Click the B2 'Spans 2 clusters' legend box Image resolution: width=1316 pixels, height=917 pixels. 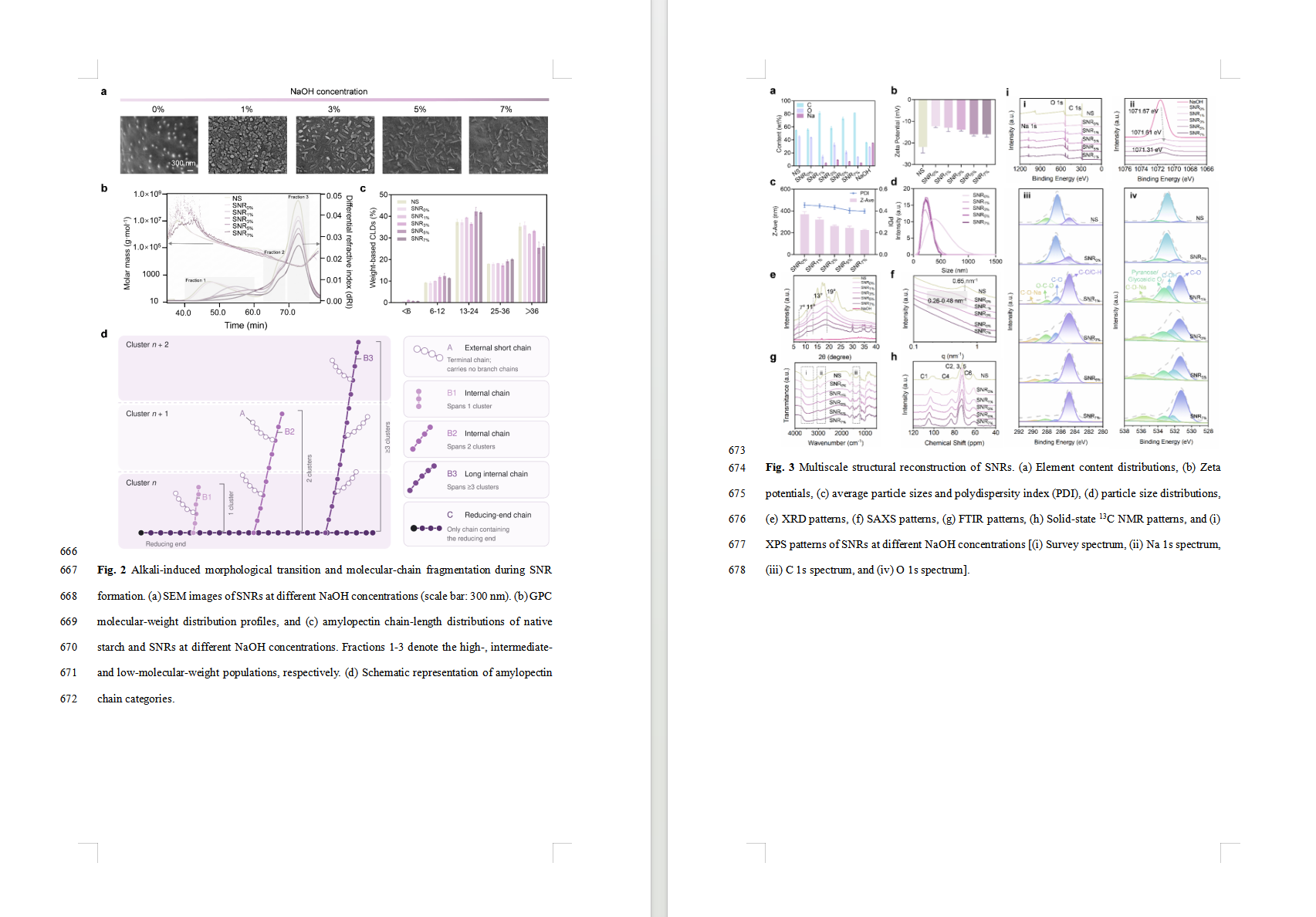pyautogui.click(x=476, y=439)
